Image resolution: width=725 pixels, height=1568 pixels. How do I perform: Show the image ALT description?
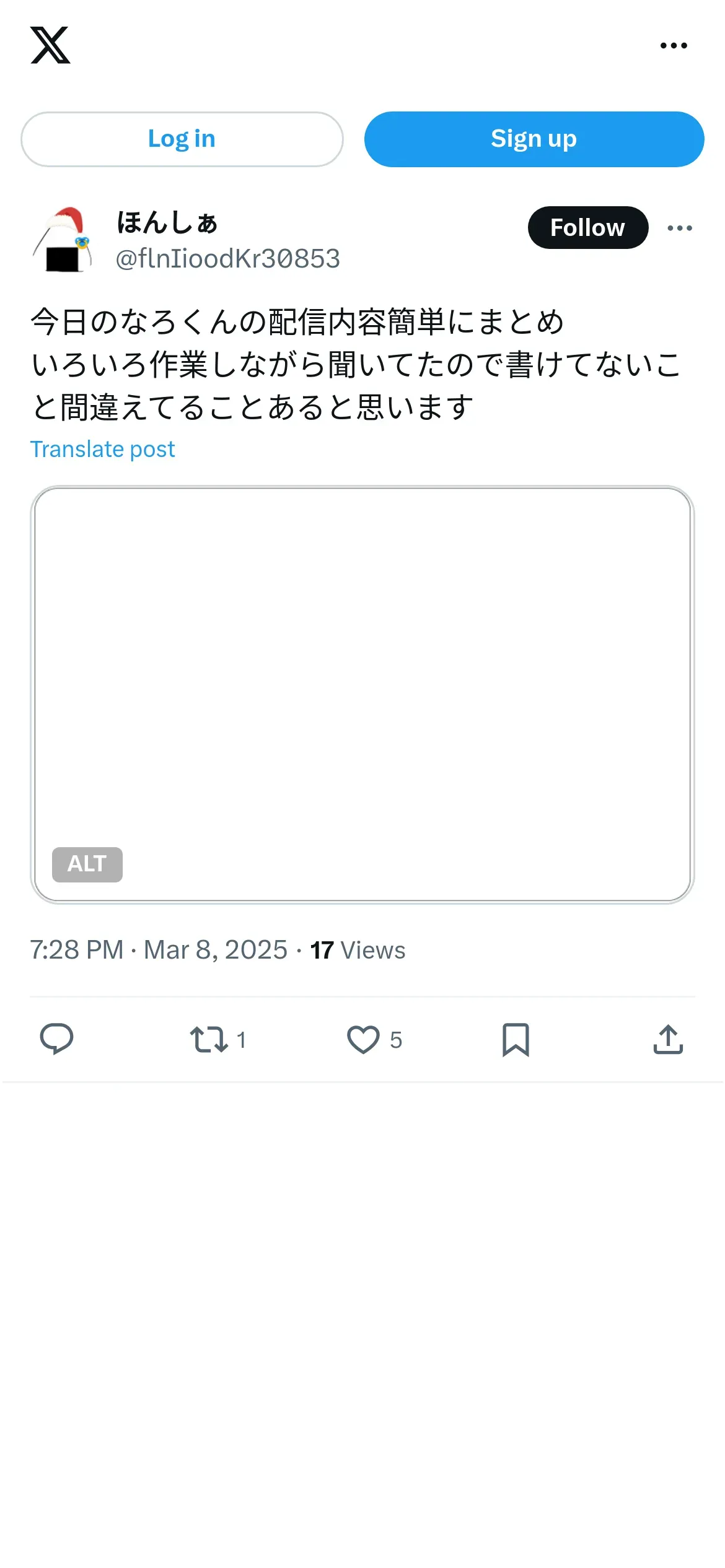point(87,864)
